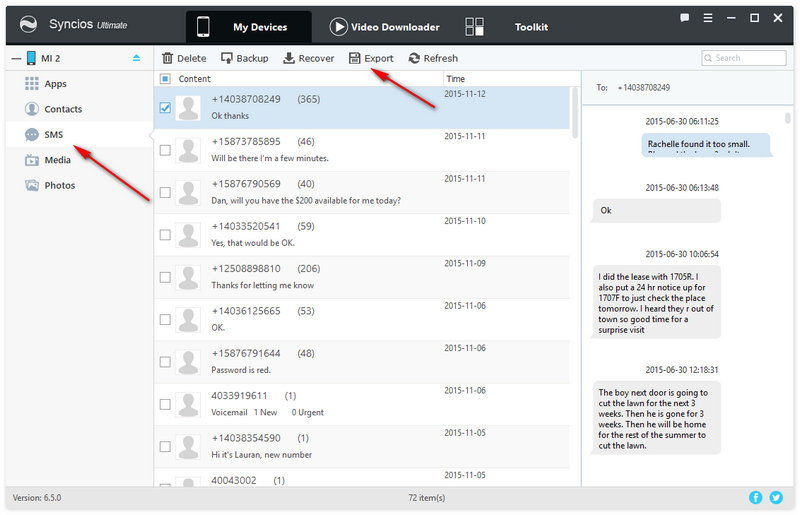Open the Video Downloader tab

coord(385,27)
